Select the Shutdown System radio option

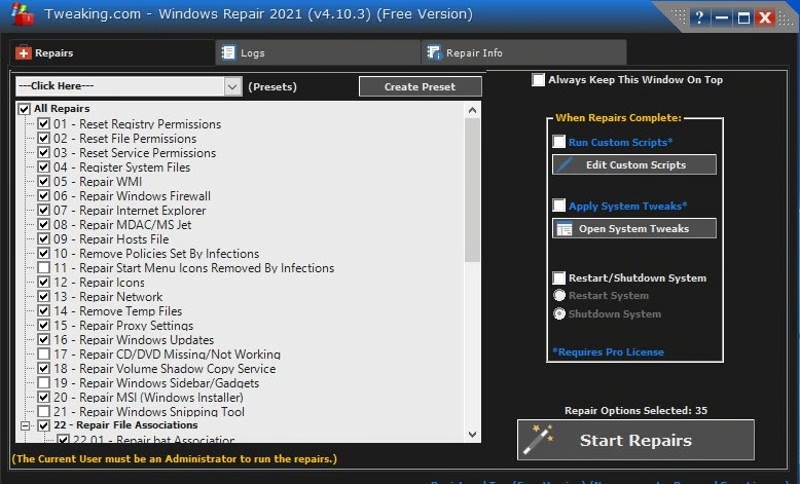pyautogui.click(x=560, y=314)
